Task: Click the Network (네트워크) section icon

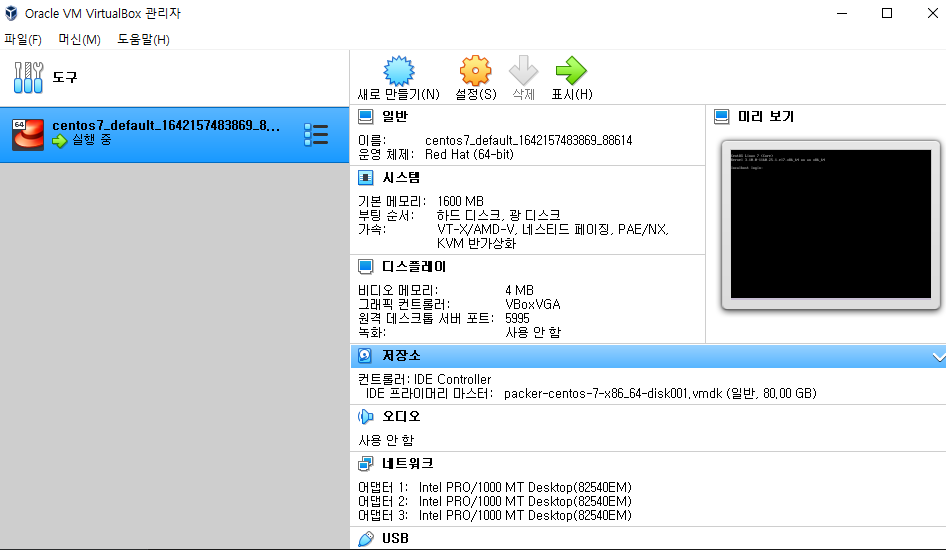Action: 365,464
